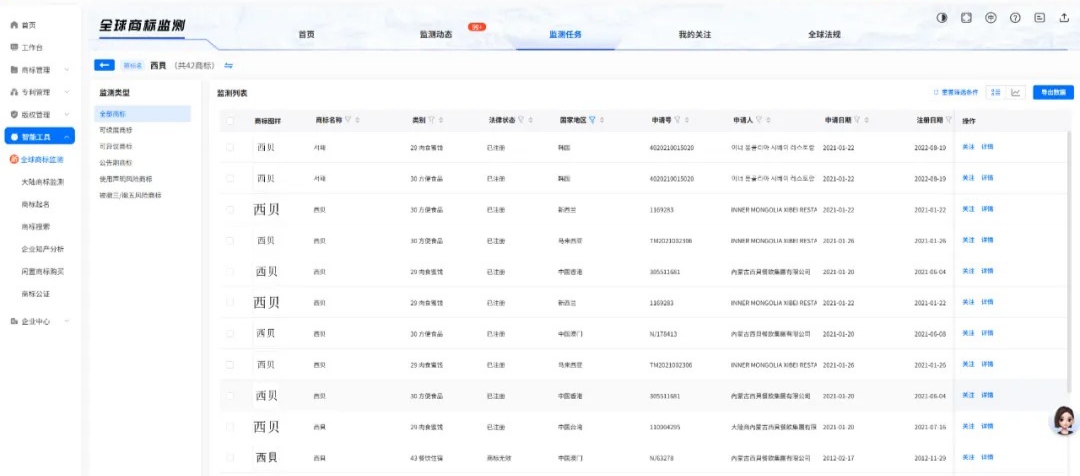Check the select-all checkbox in the table header
Screen dimensions: 1080x476
click(x=231, y=120)
